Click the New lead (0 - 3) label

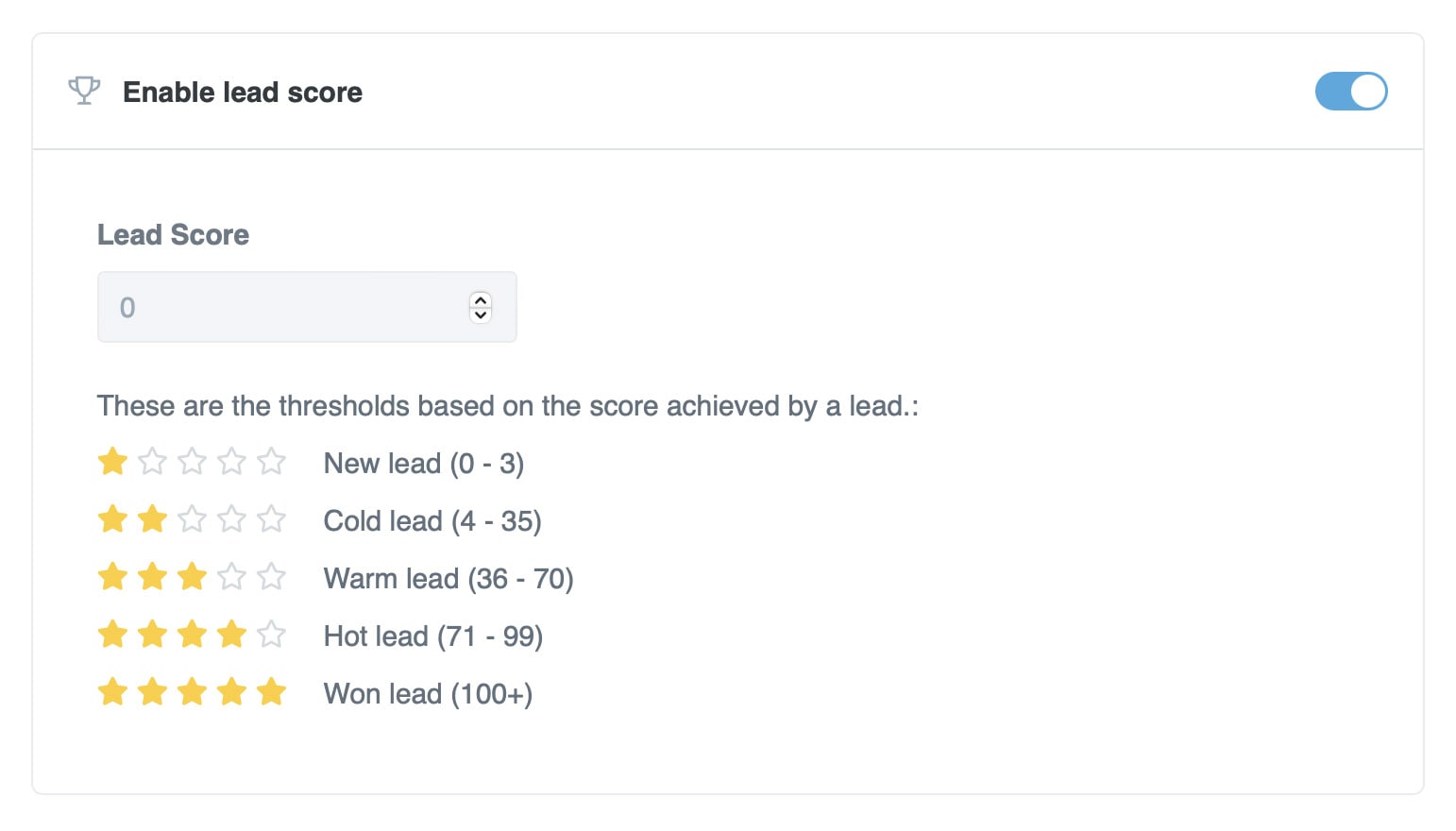pyautogui.click(x=423, y=464)
